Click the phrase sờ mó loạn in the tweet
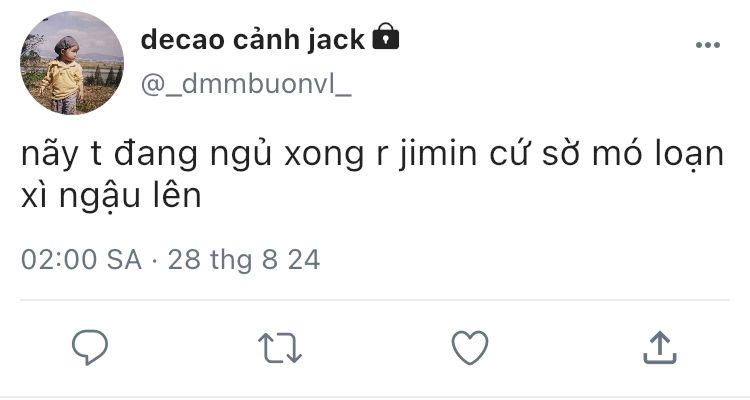 coord(632,155)
